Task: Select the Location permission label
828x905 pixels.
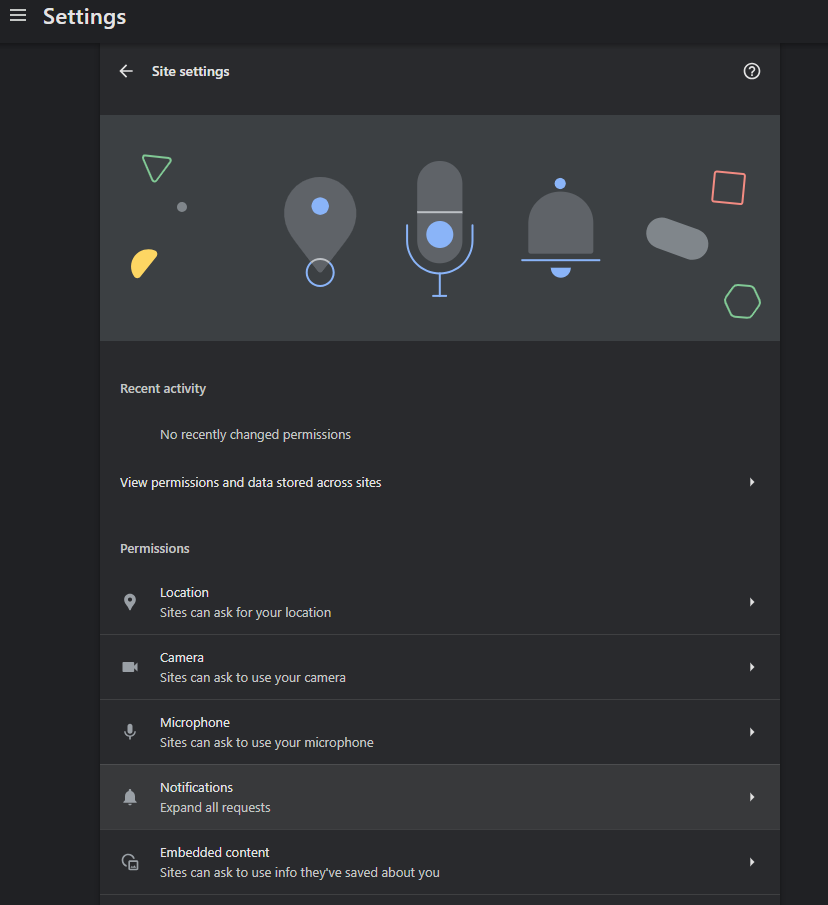Action: pyautogui.click(x=184, y=593)
